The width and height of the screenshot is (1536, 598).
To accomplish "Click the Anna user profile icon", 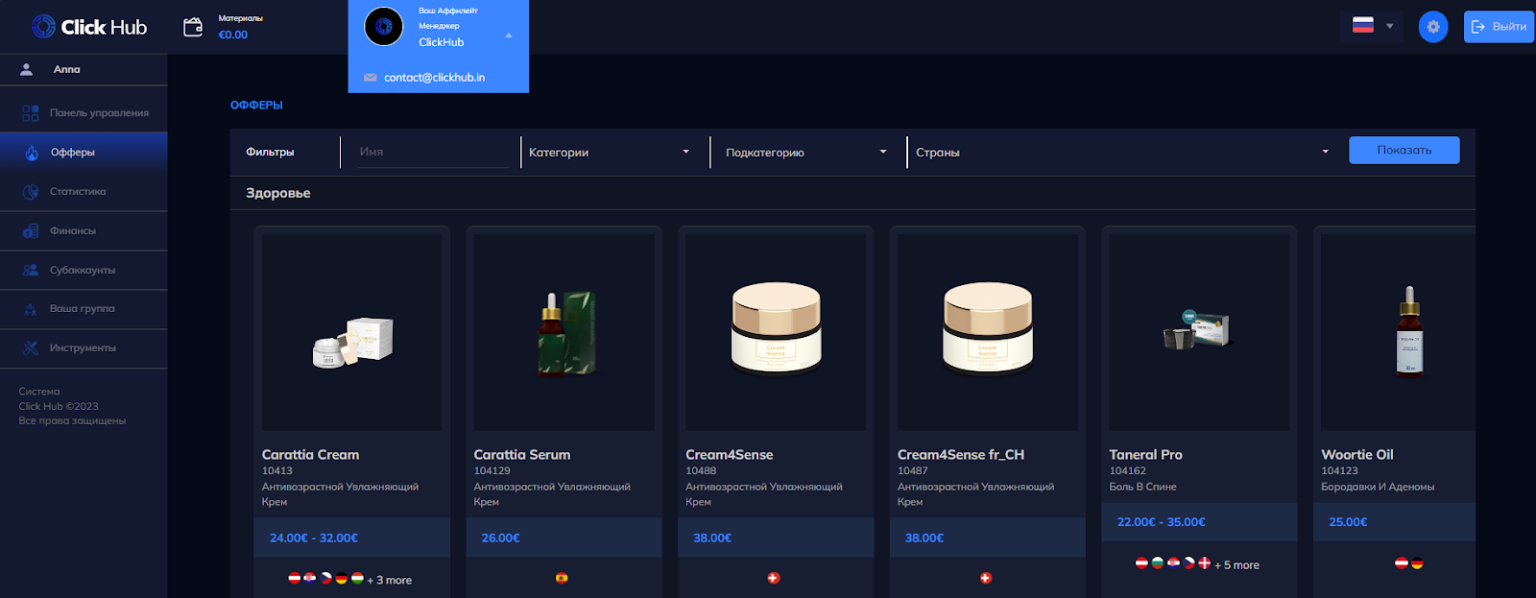I will pos(27,69).
